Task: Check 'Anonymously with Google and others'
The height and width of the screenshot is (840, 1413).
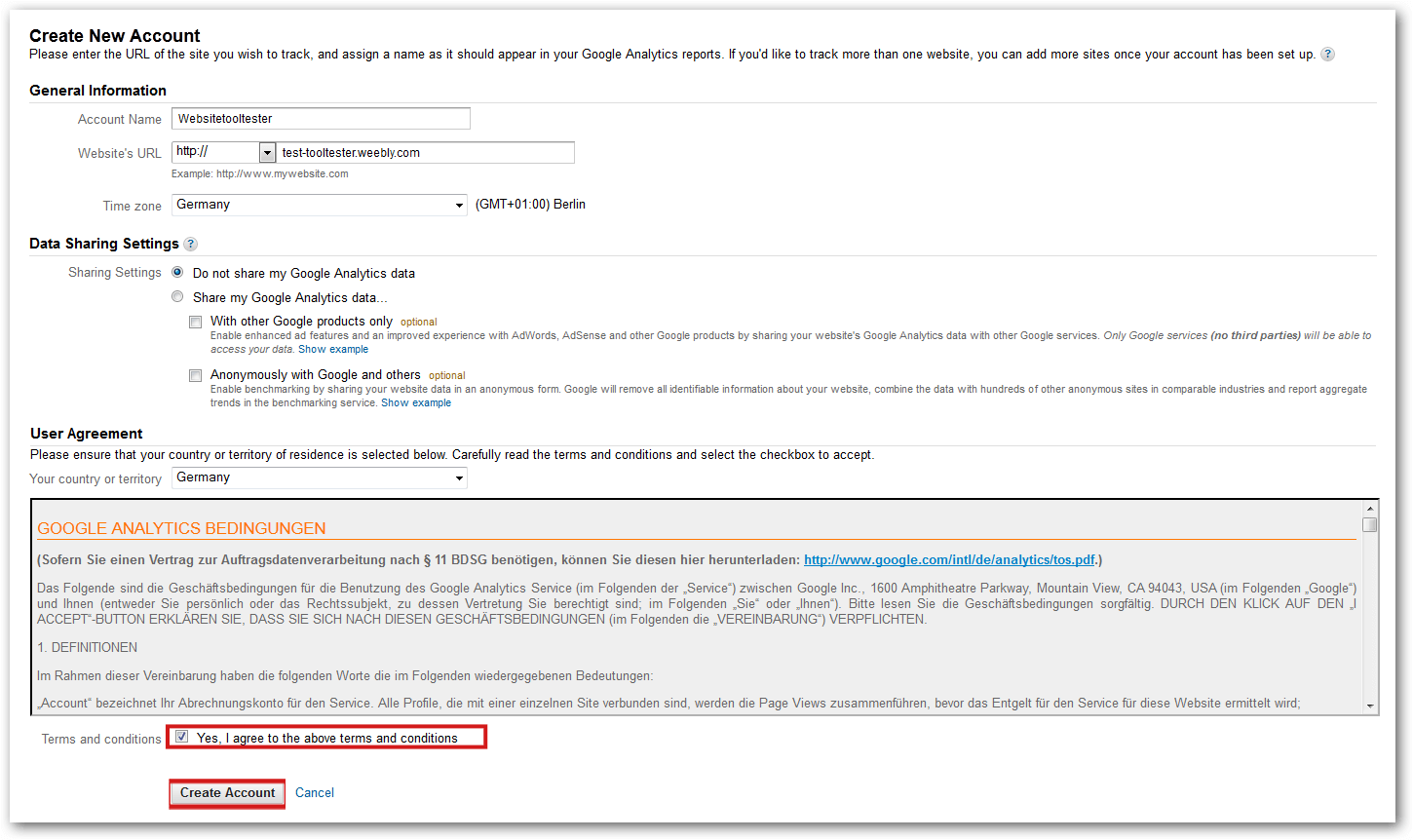Action: (196, 375)
